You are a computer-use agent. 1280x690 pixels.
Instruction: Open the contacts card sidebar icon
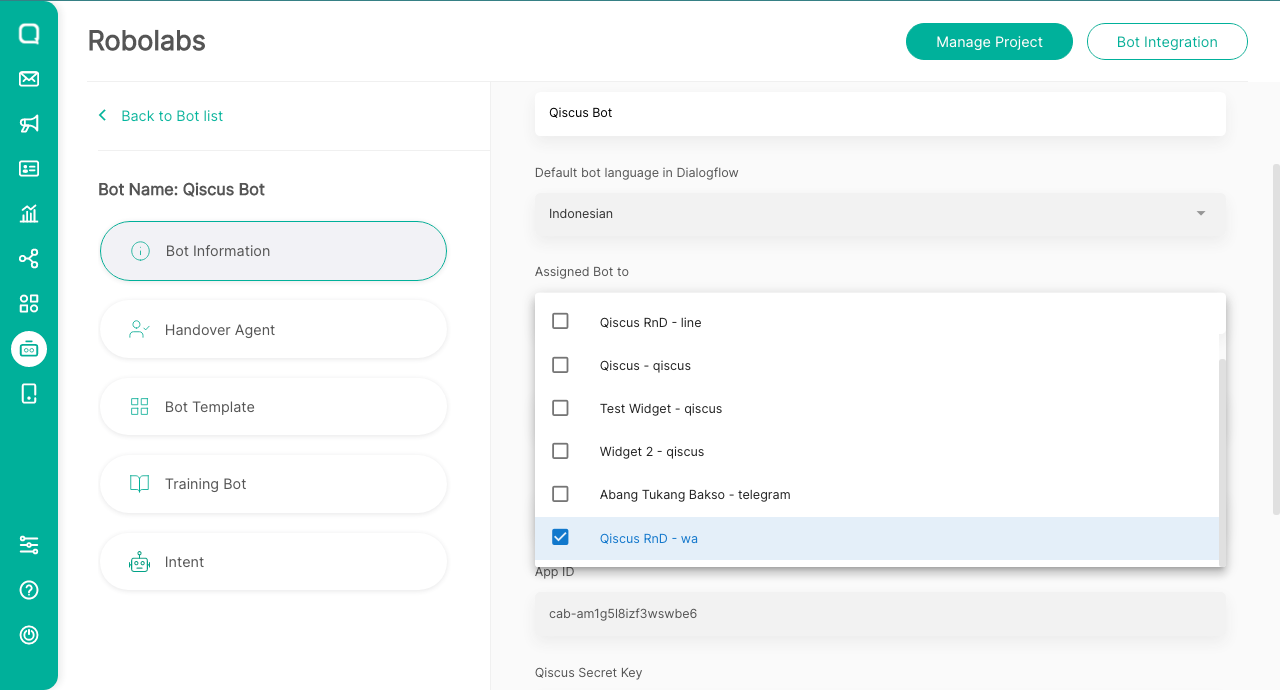point(29,169)
